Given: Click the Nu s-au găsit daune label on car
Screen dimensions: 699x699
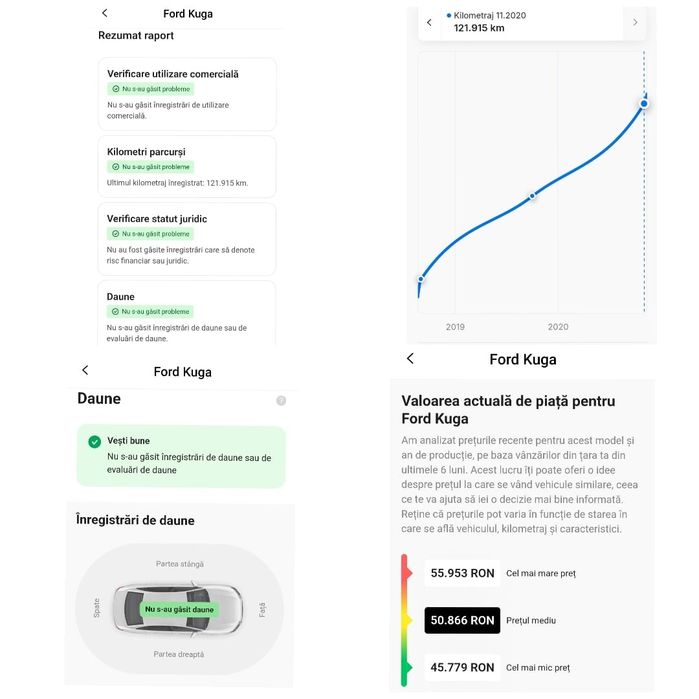Looking at the screenshot, I should 179,609.
